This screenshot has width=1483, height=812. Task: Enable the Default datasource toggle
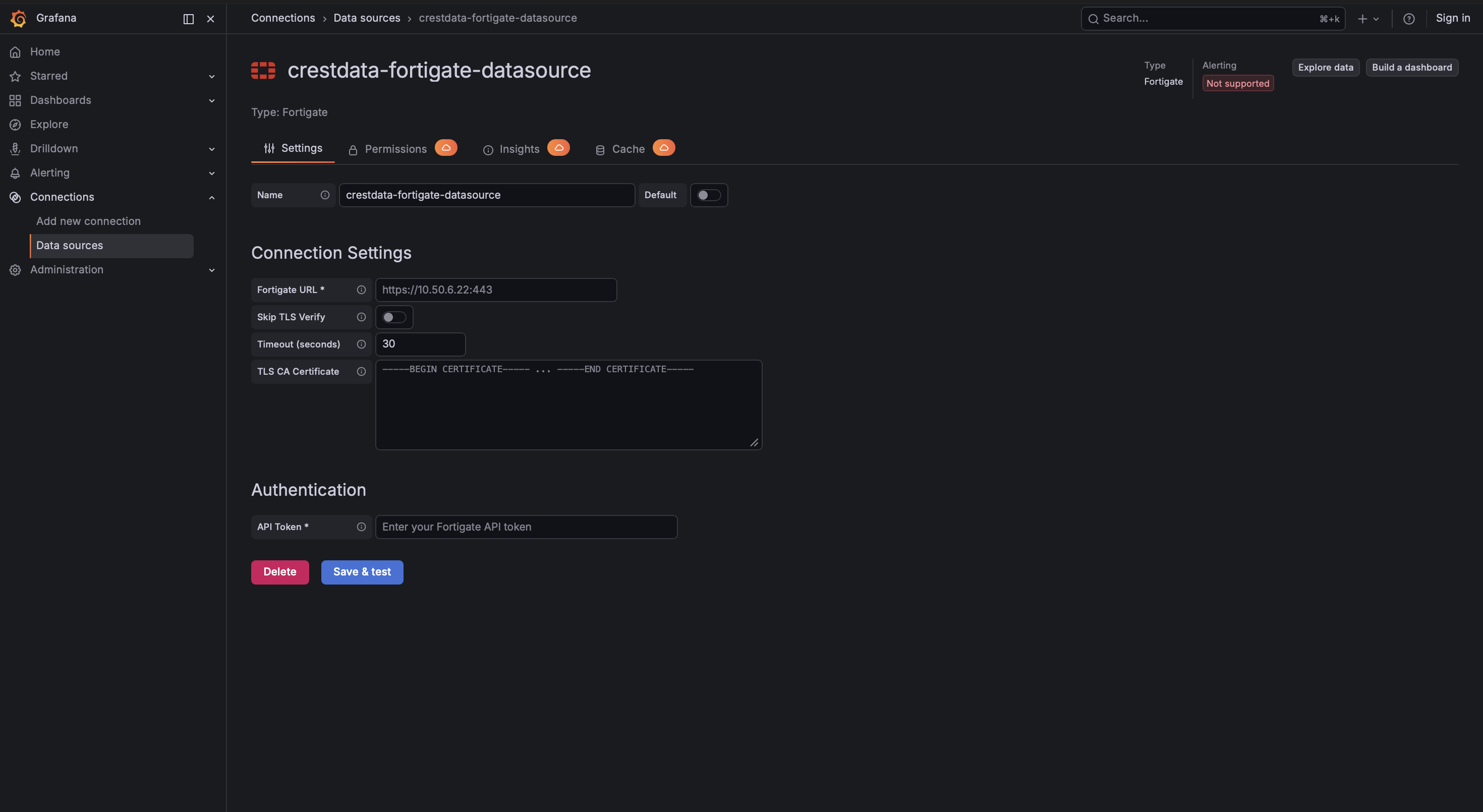[709, 195]
